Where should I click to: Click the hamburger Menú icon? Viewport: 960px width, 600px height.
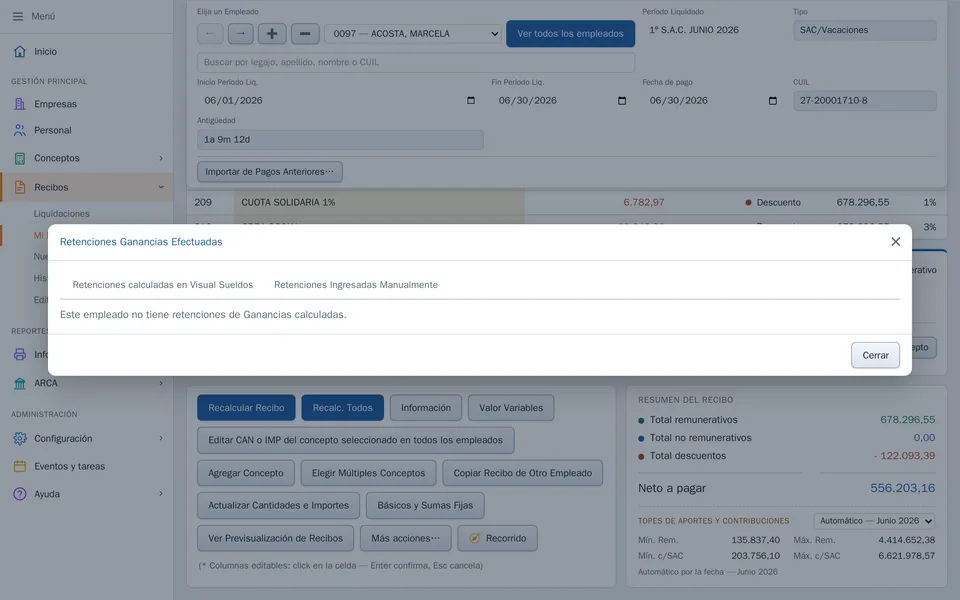click(x=18, y=17)
